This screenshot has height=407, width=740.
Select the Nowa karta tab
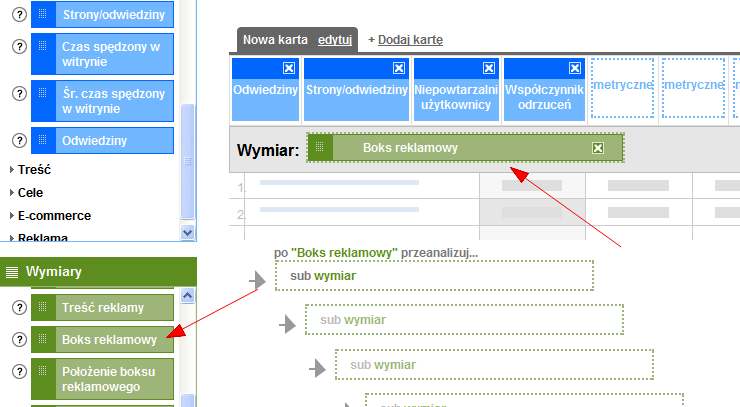tap(276, 39)
